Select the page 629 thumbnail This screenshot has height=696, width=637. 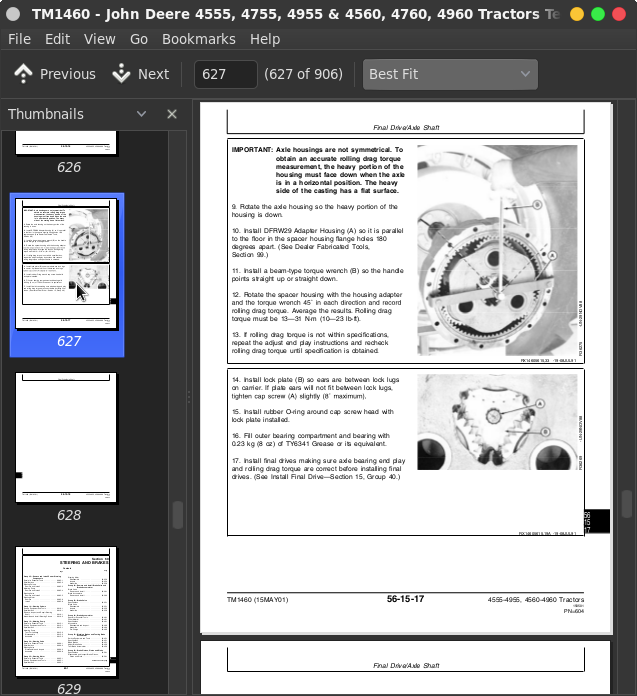67,611
